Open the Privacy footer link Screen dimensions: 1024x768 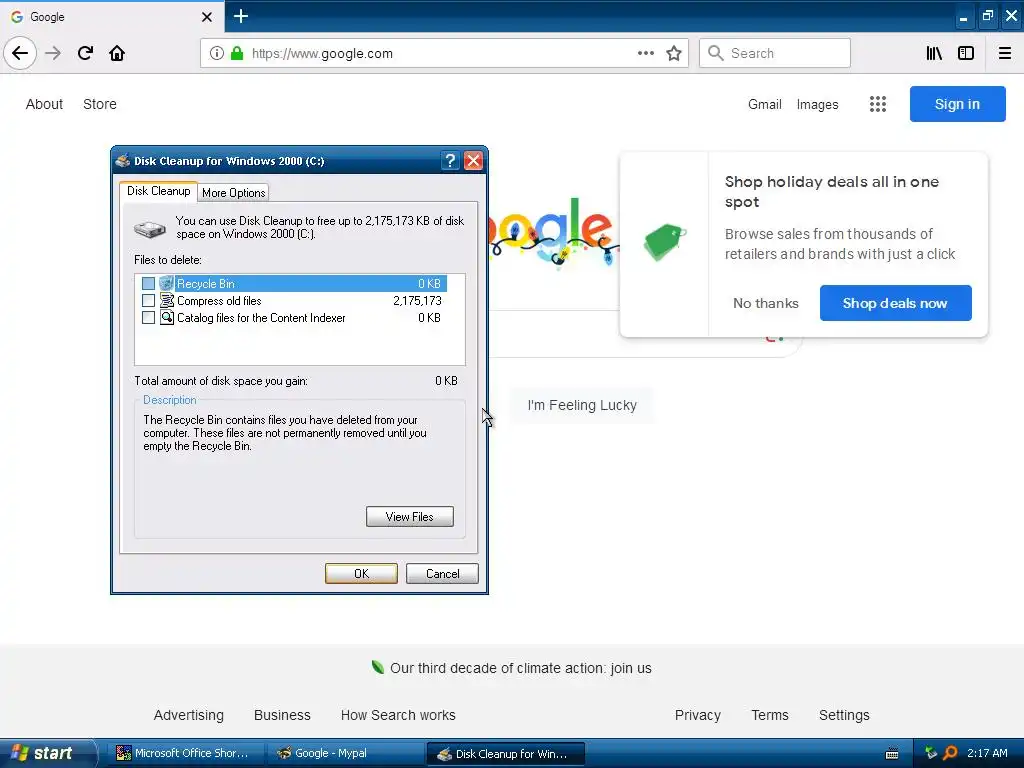697,715
